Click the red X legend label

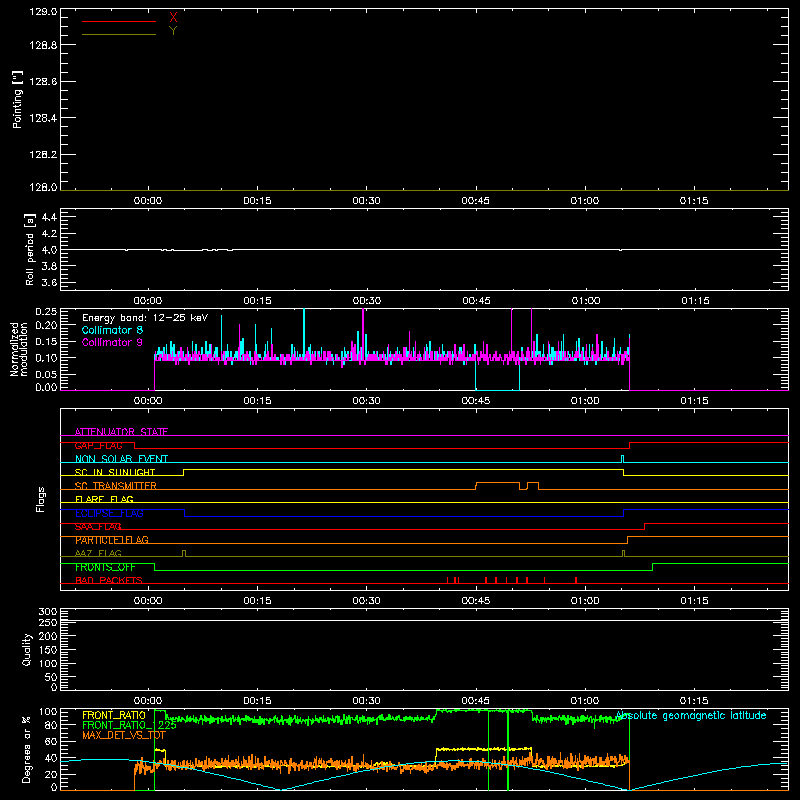point(173,18)
